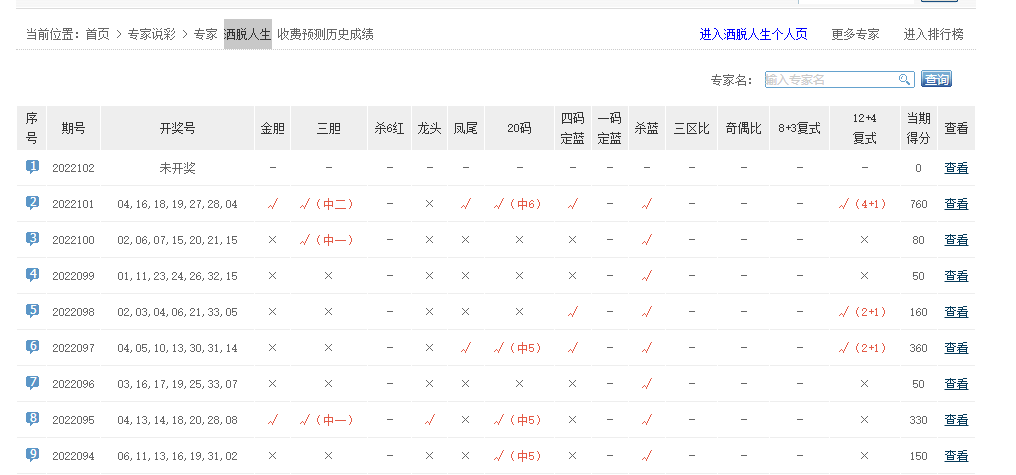This screenshot has height=475, width=1016.
Task: Click 查看 for period 2022101
Action: coord(956,204)
